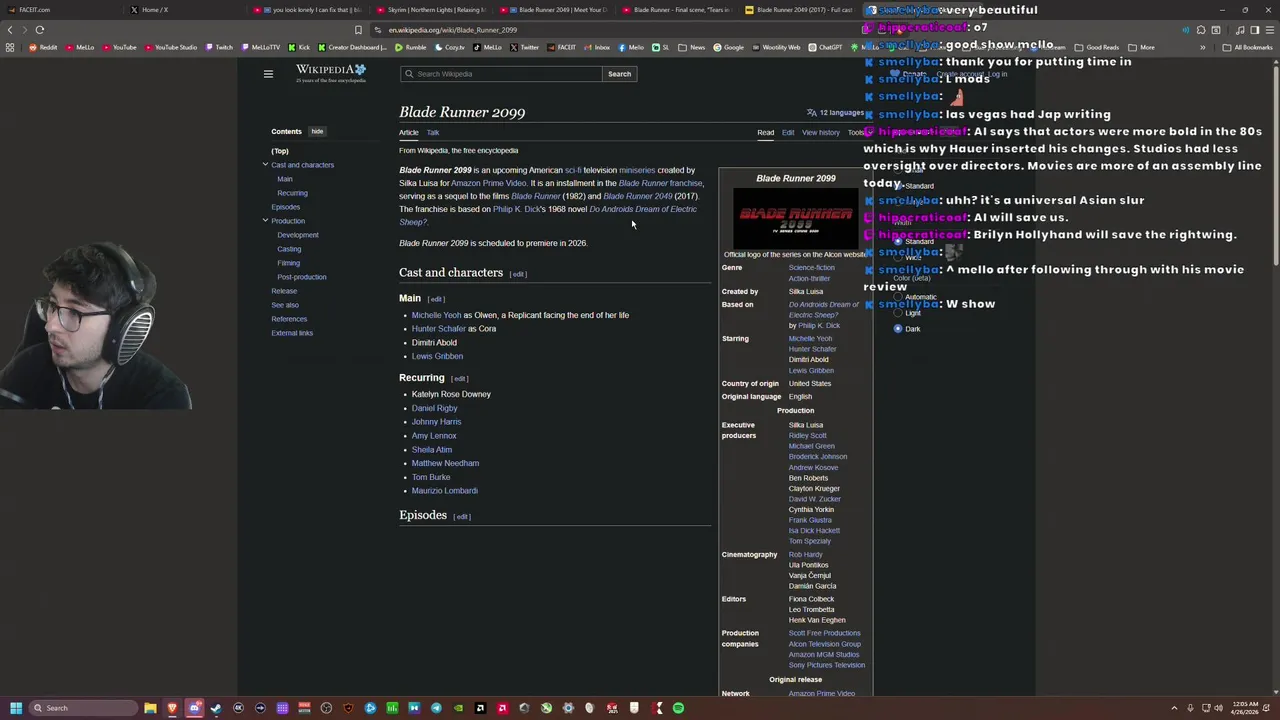
Task: Open the browser extensions puzzle icon
Action: coord(1201,30)
